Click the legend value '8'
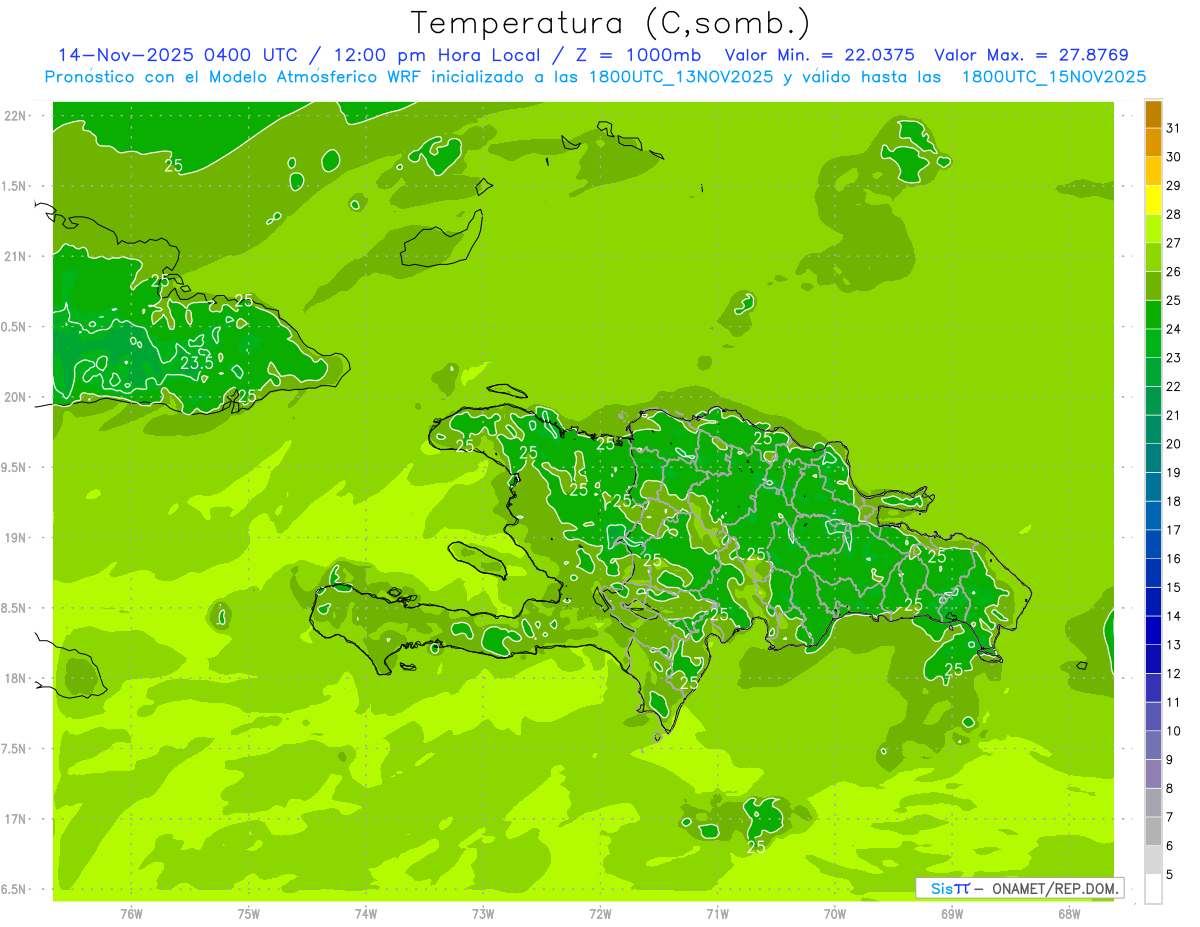The height and width of the screenshot is (927, 1200). point(1170,789)
